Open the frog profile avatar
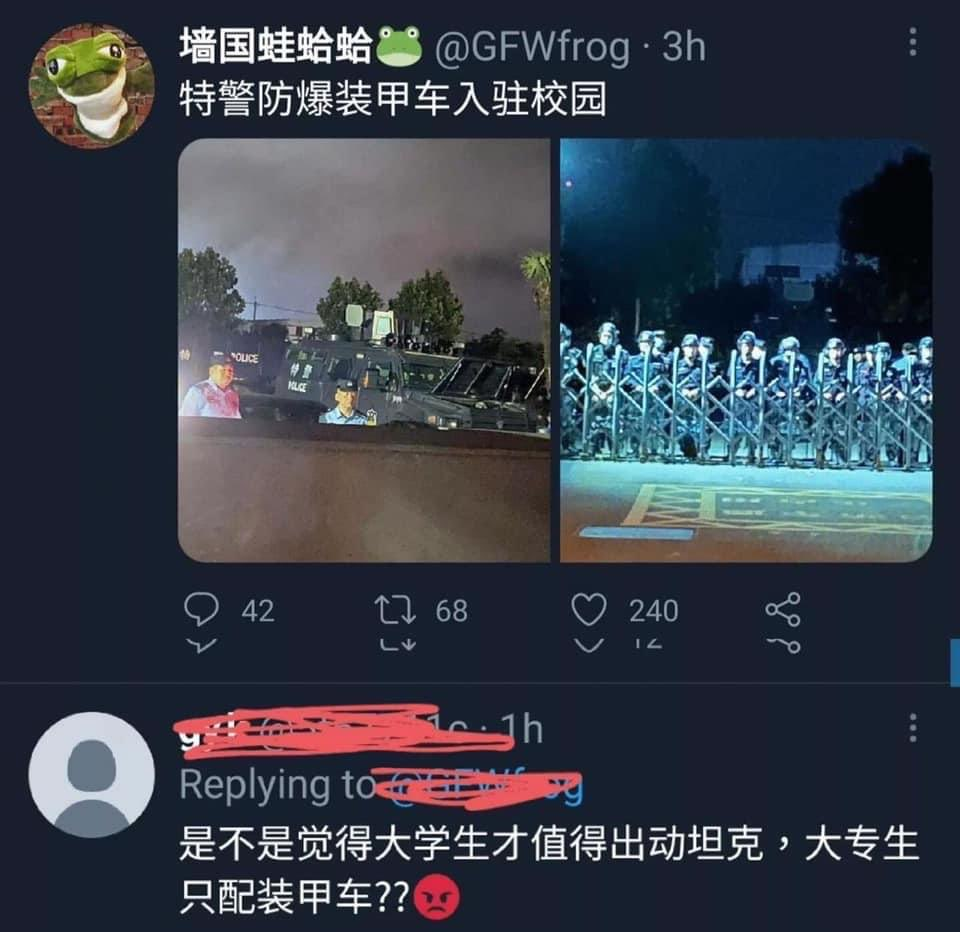 pos(92,85)
